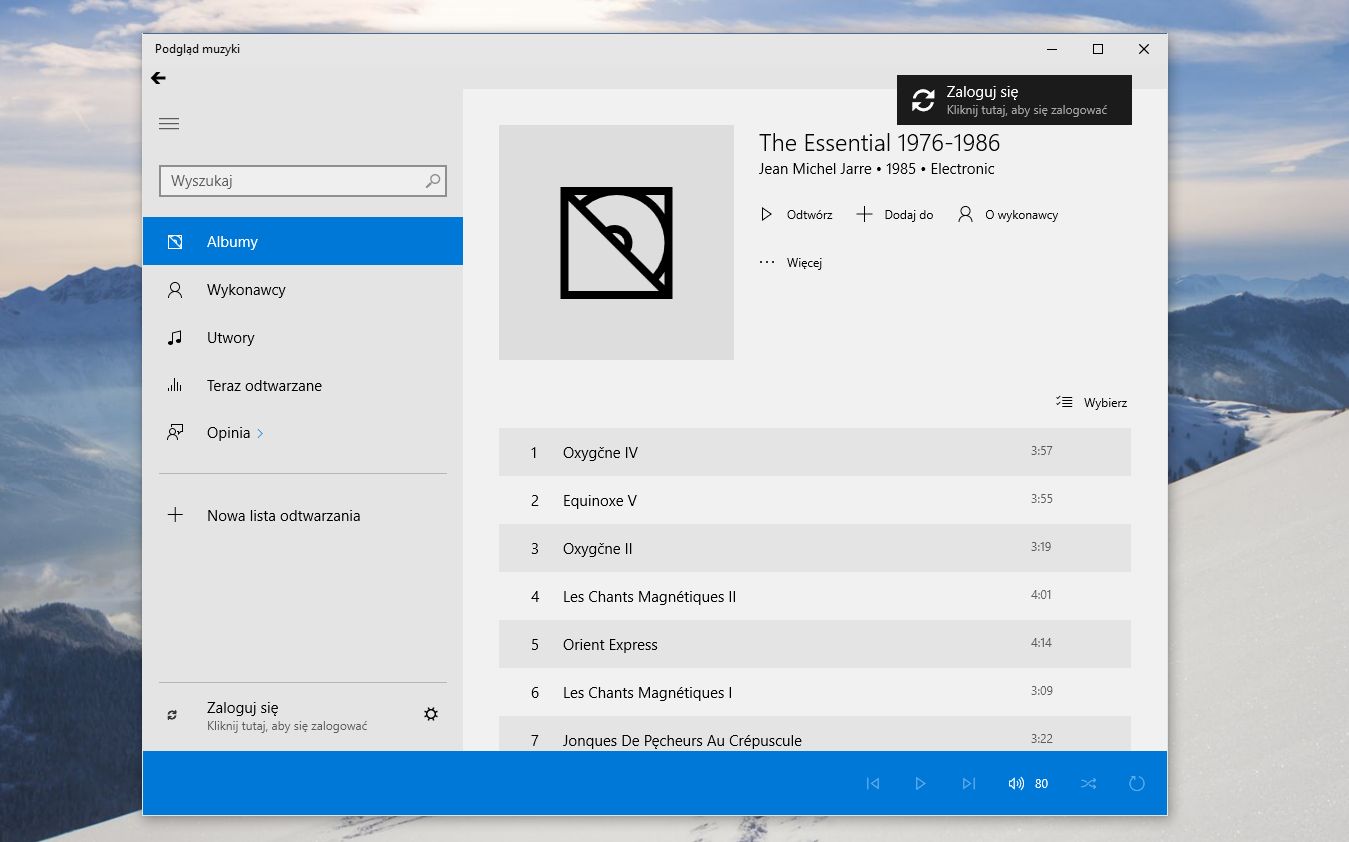Screen dimensions: 1349x842
Task: Open settings with the gear icon
Action: point(431,714)
